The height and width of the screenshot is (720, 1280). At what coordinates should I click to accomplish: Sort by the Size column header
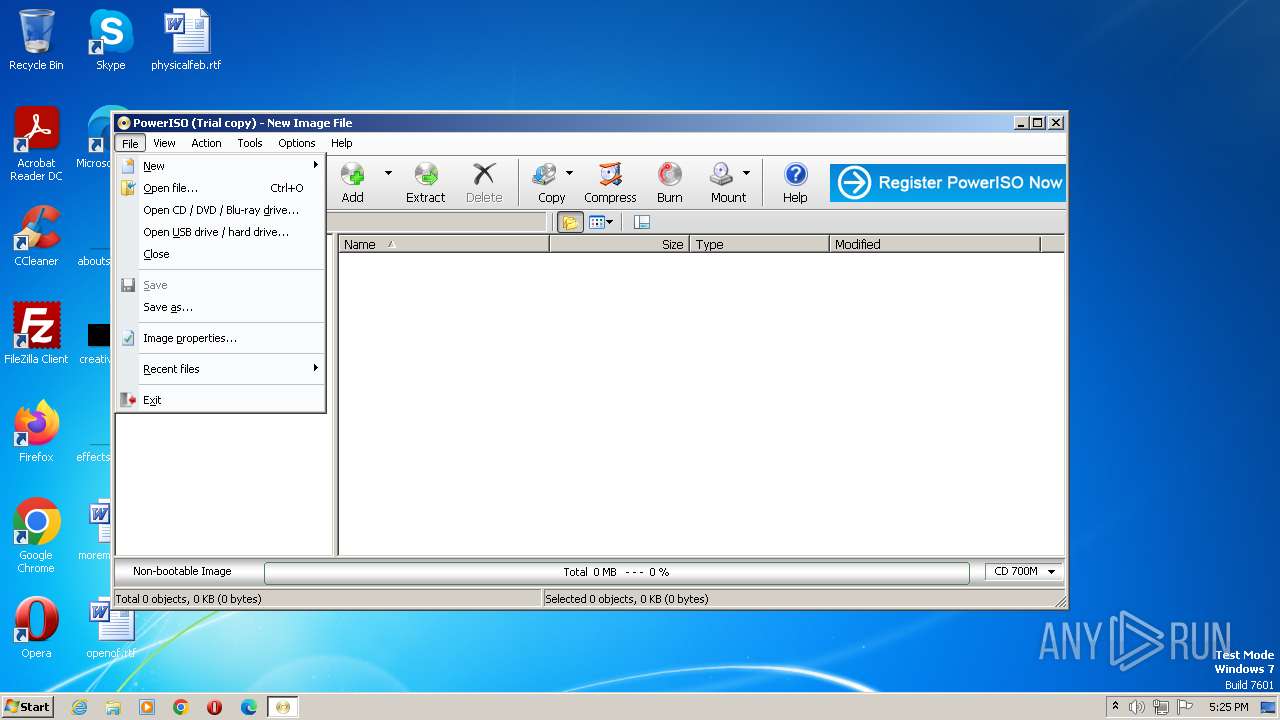click(619, 244)
